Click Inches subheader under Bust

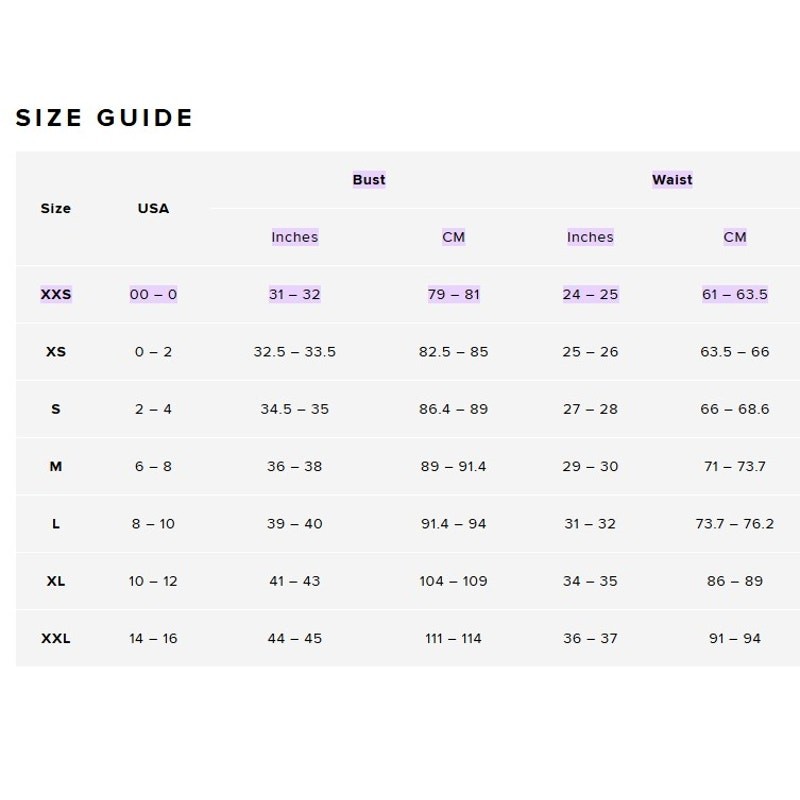[x=294, y=237]
